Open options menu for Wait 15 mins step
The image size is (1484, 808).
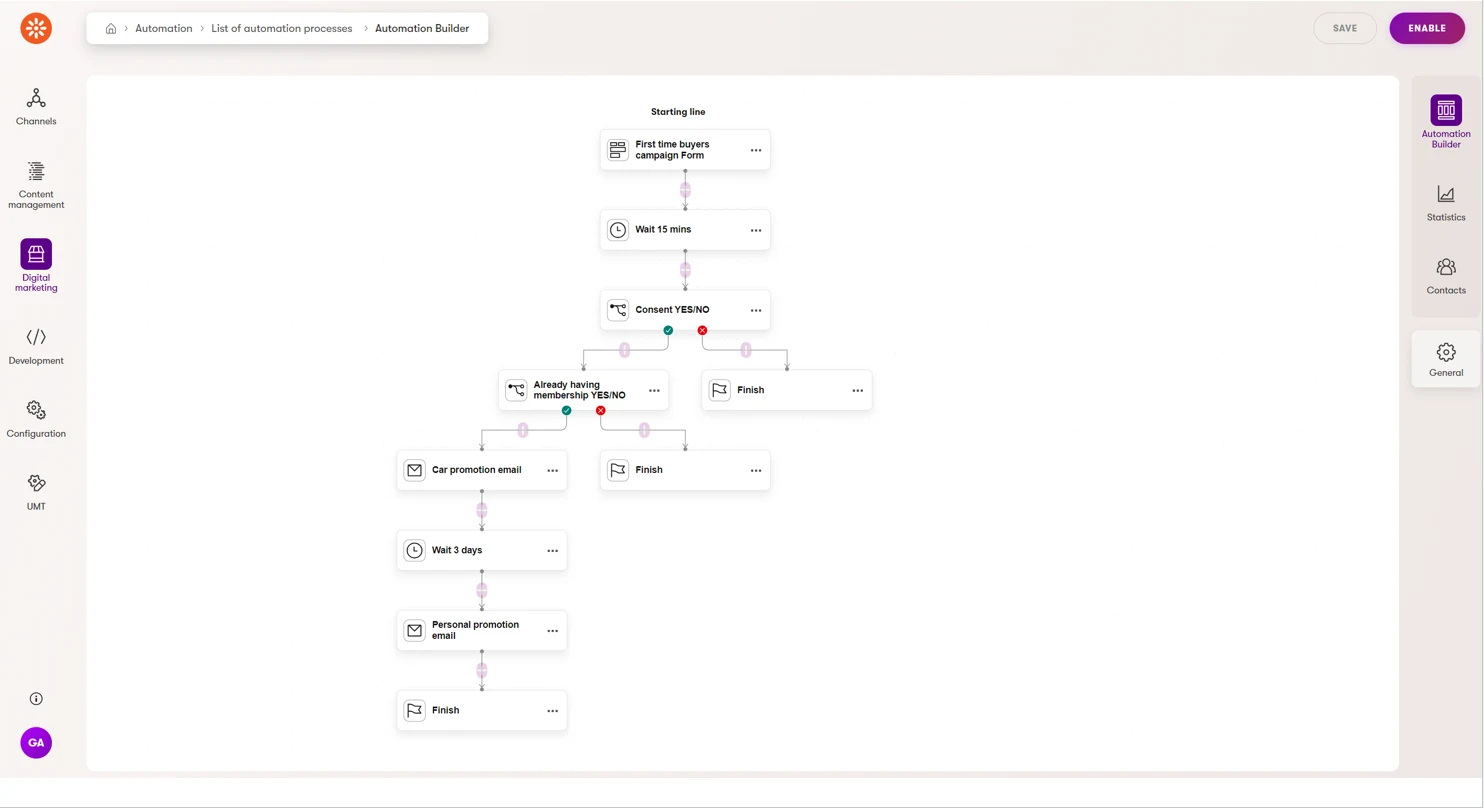[x=756, y=230]
